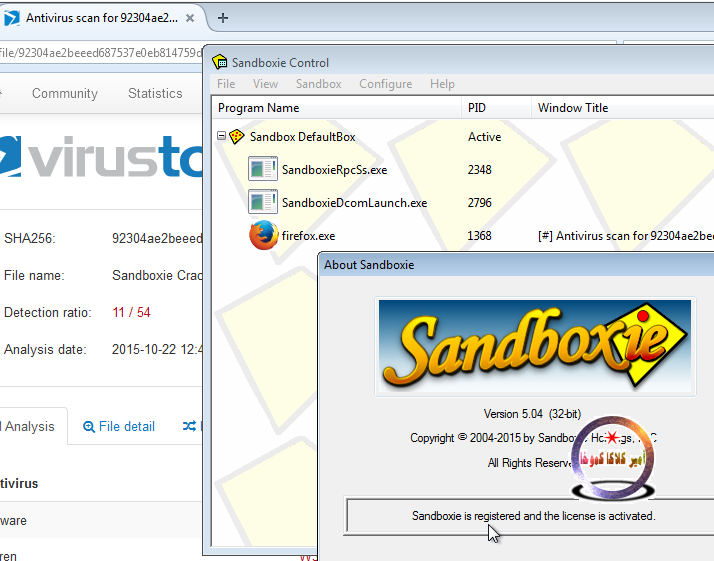Image resolution: width=714 pixels, height=561 pixels.
Task: Click the SandboxieRpcSs.exe program icon
Action: tap(263, 168)
